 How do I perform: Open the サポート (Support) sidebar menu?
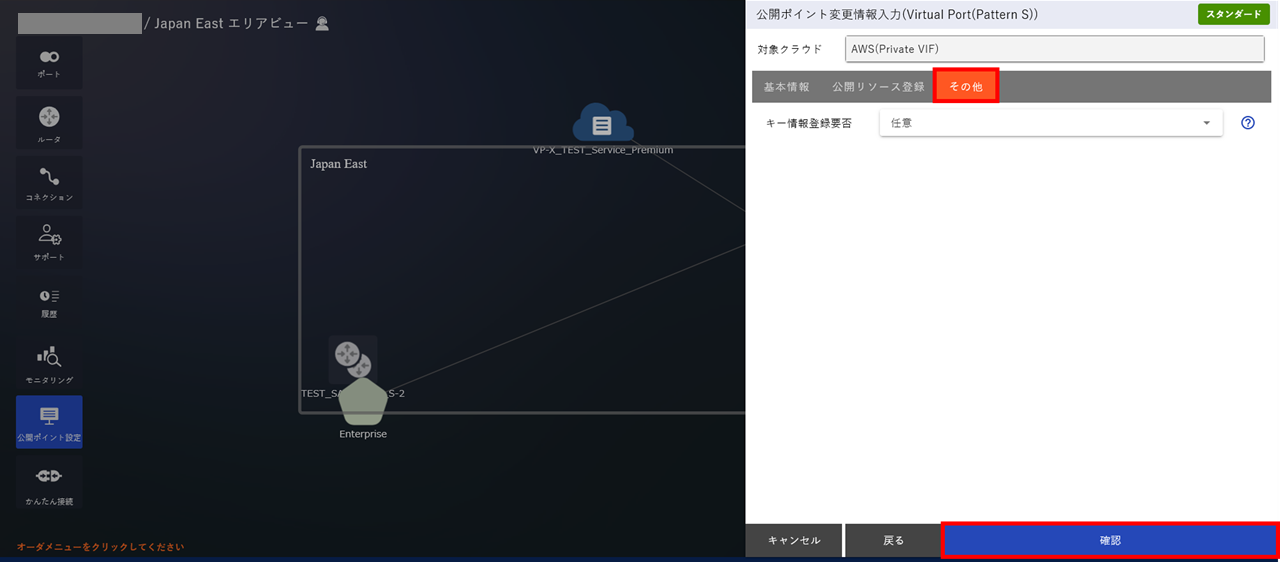click(x=49, y=243)
